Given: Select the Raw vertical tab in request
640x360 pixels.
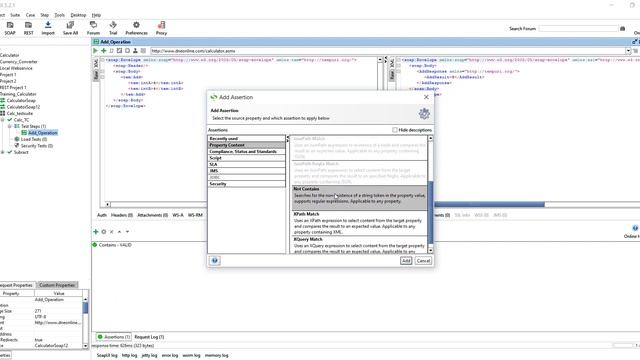Looking at the screenshot, I should click(96, 75).
